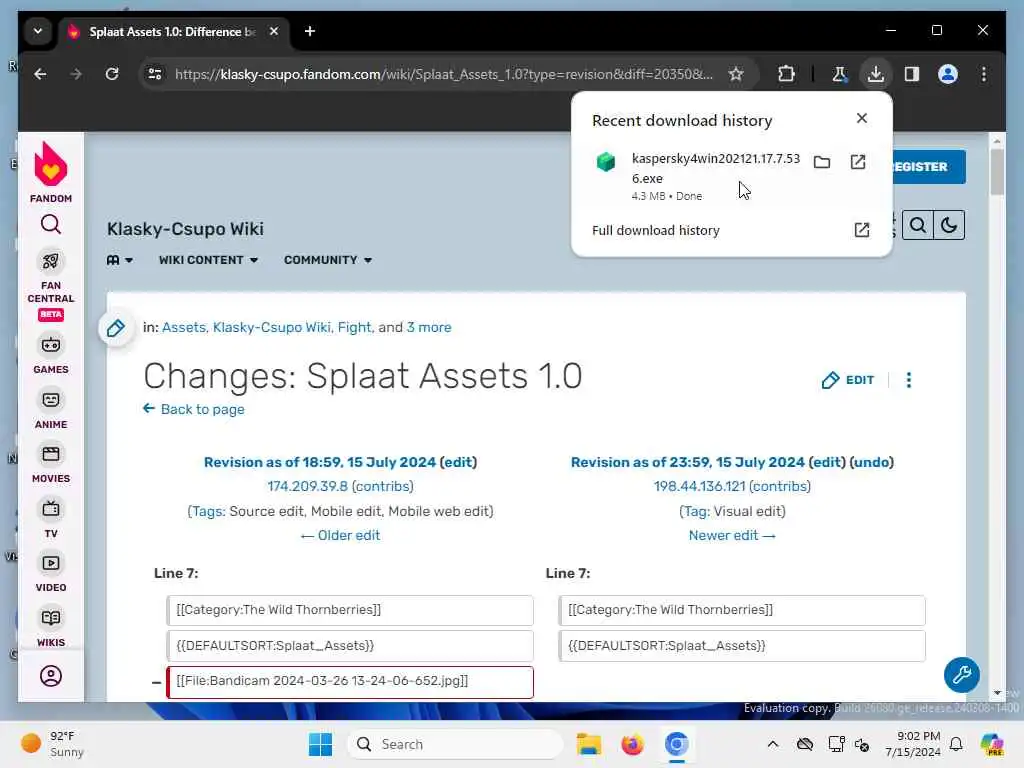This screenshot has height=768, width=1024.
Task: Expand Wiki Content dropdown menu
Action: [208, 260]
